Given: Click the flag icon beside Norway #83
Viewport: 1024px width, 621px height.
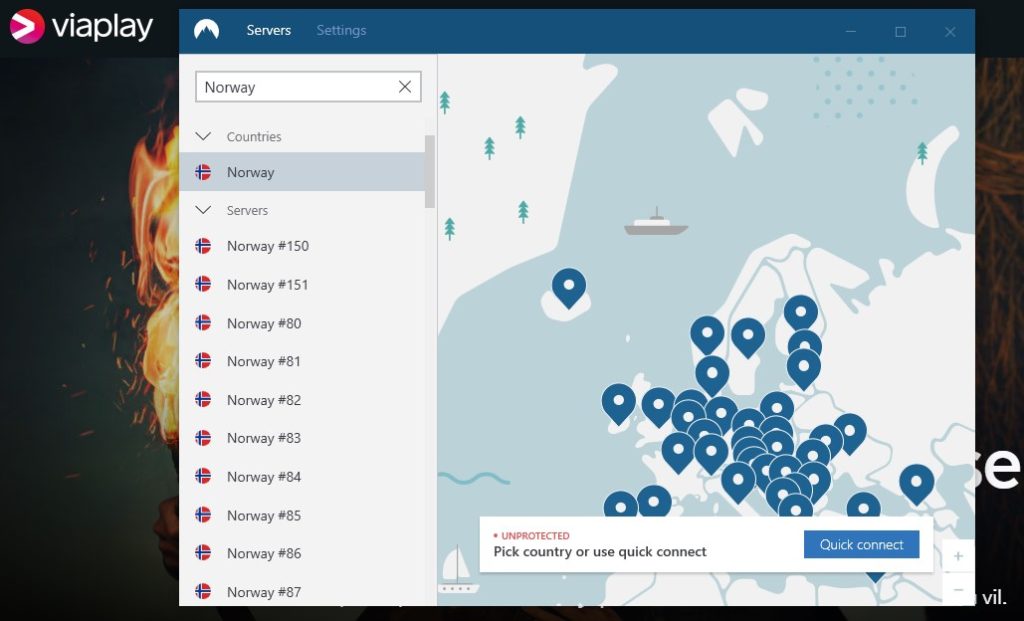Looking at the screenshot, I should pyautogui.click(x=203, y=438).
